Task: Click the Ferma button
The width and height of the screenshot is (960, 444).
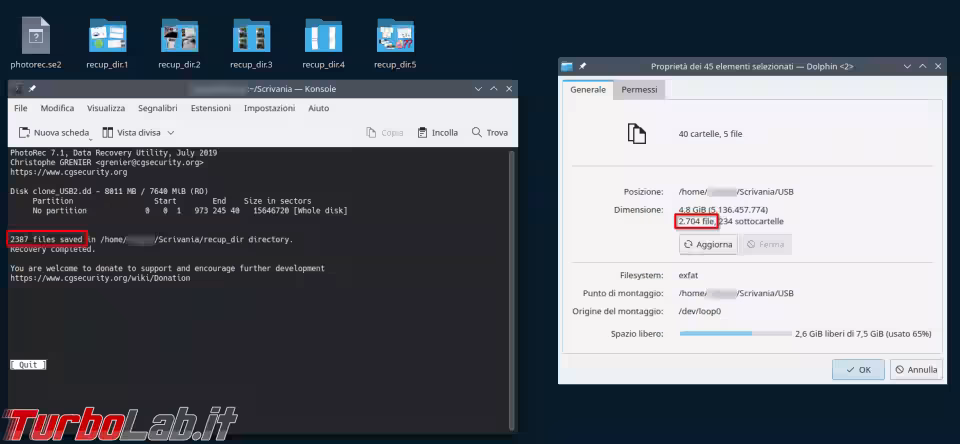Action: coord(765,244)
